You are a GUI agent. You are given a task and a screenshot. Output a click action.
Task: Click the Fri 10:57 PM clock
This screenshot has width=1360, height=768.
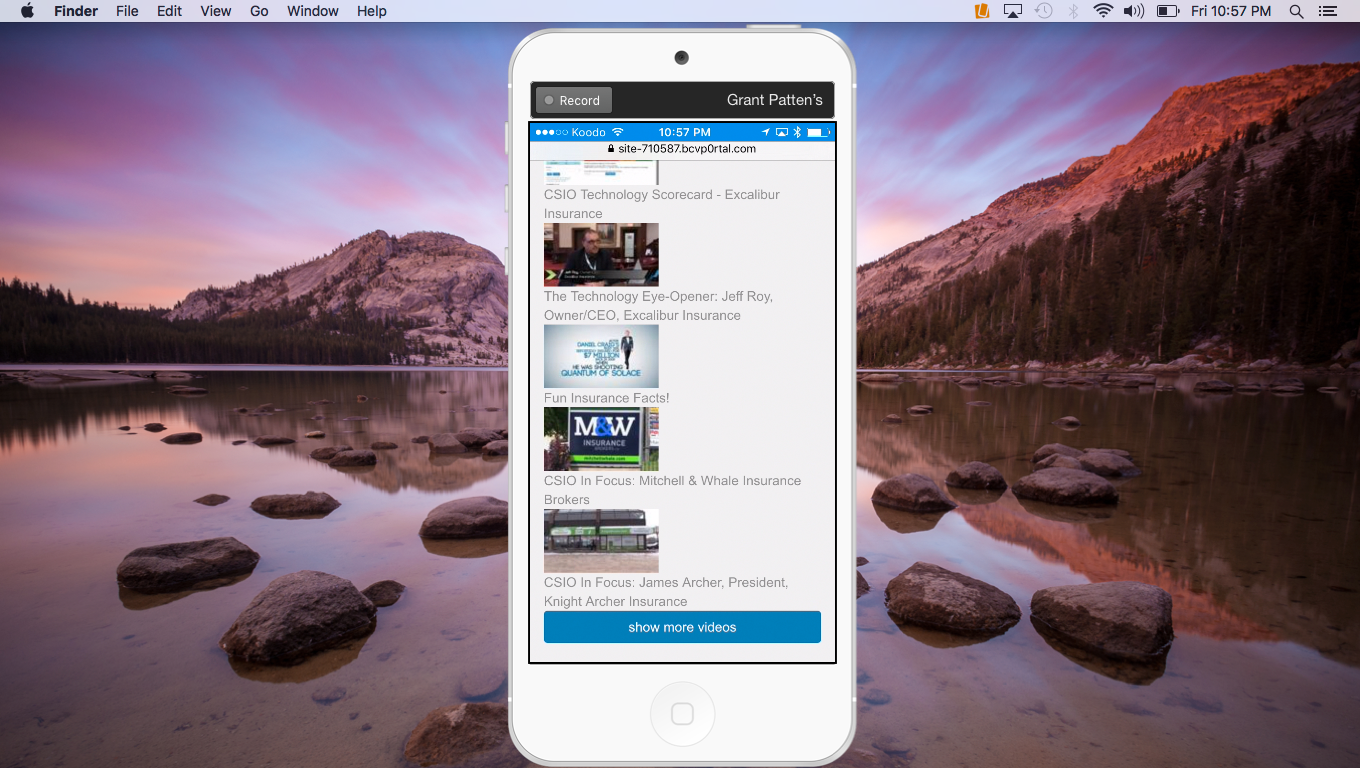pos(1231,11)
